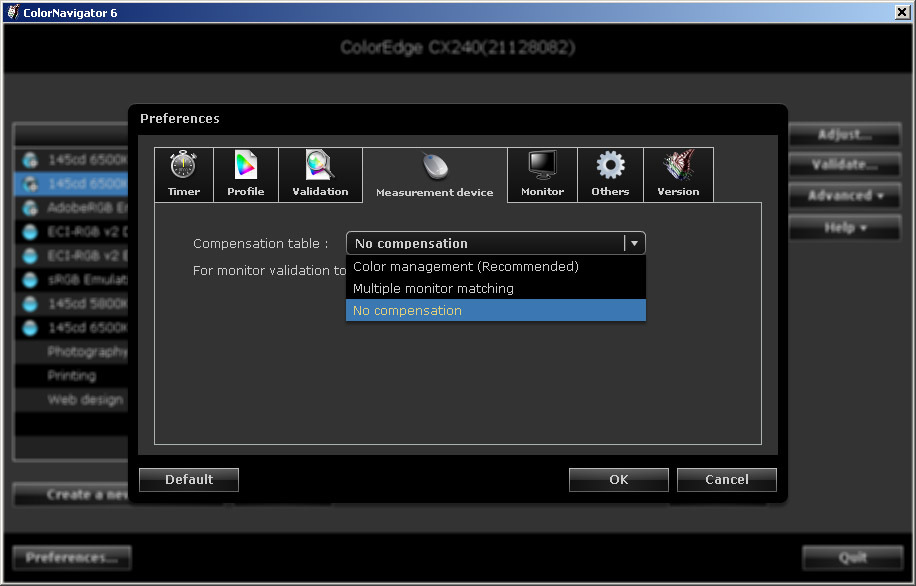Viewport: 916px width, 586px height.
Task: Expand the Advanced dropdown in main window
Action: (845, 196)
